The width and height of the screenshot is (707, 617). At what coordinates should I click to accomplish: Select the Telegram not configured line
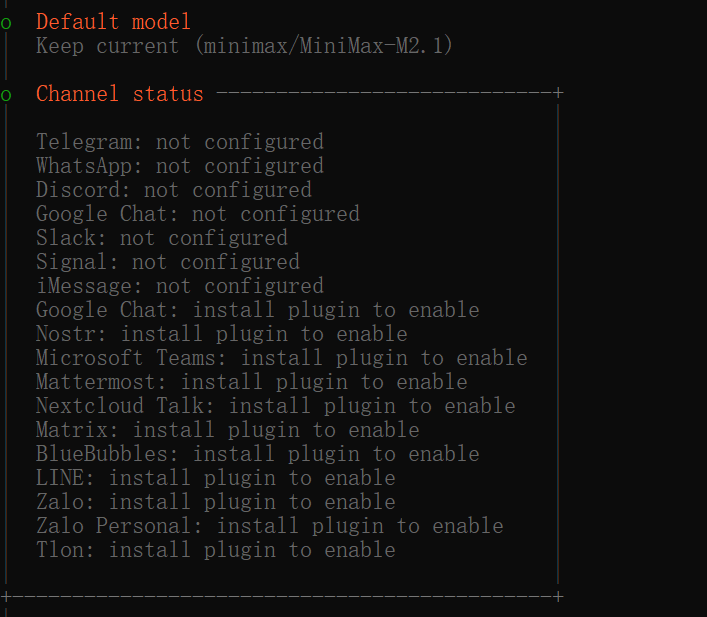[x=180, y=142]
